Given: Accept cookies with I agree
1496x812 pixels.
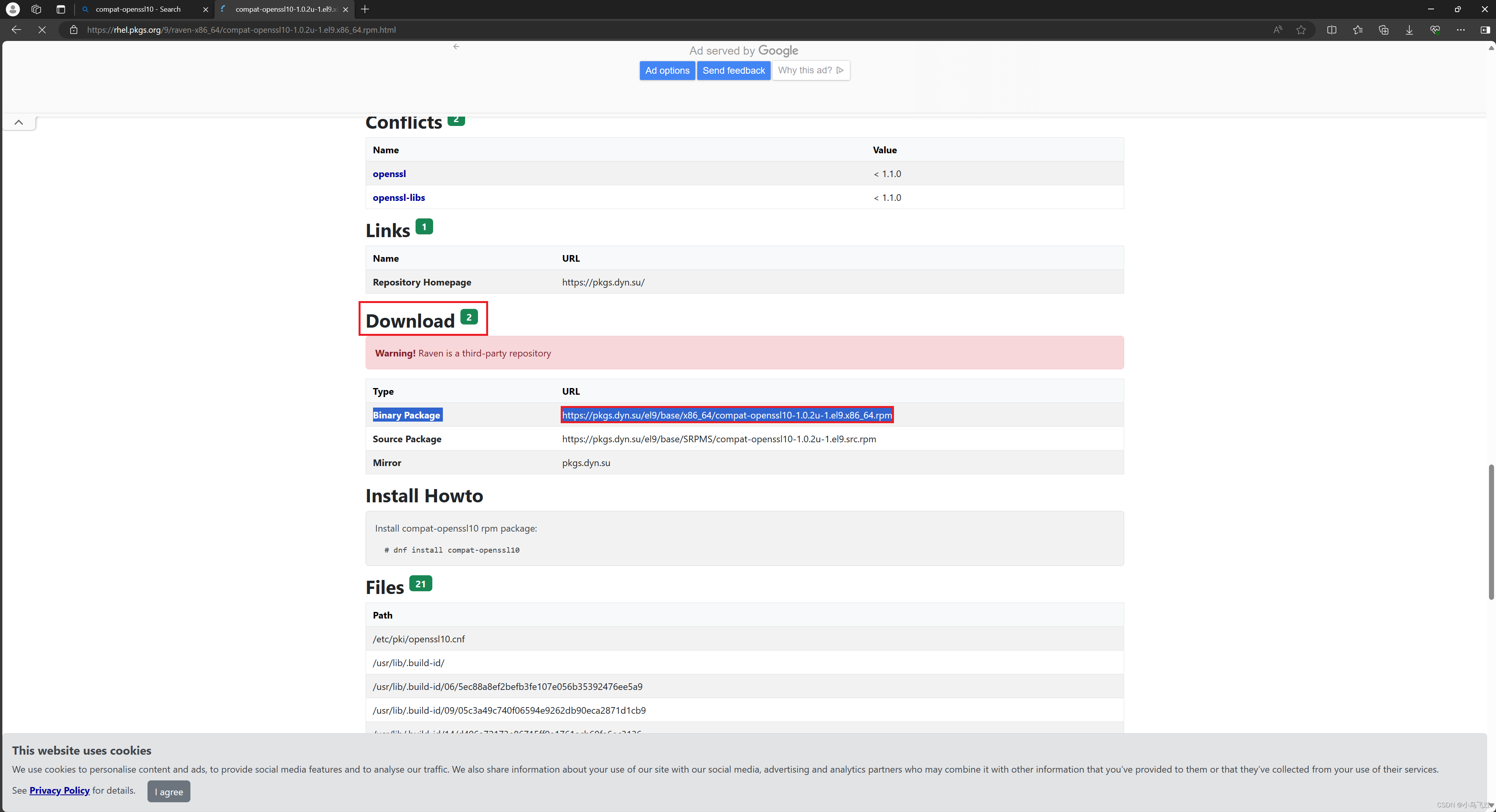Looking at the screenshot, I should pos(169,792).
